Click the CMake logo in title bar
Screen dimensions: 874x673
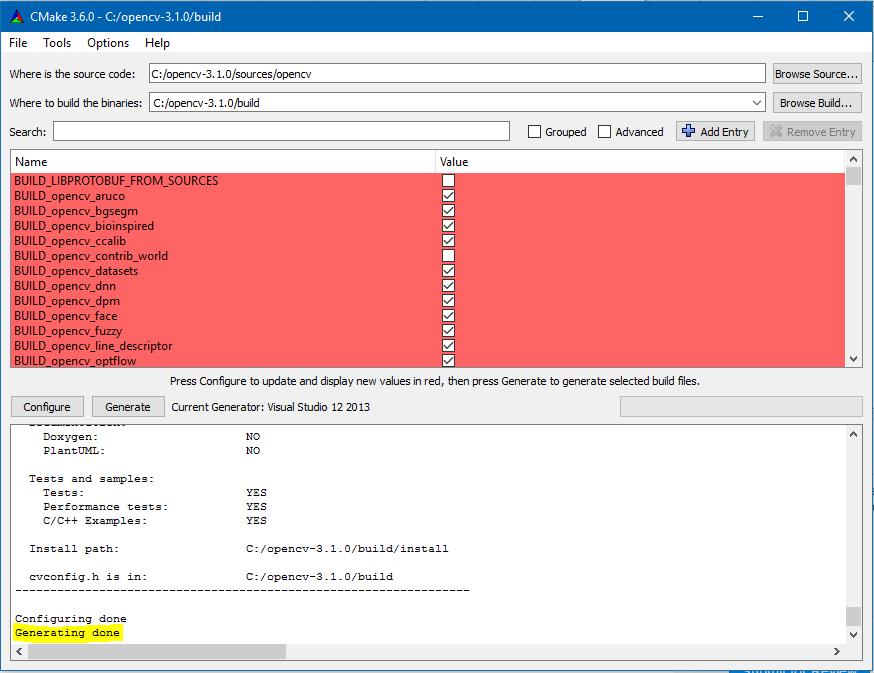[16, 16]
